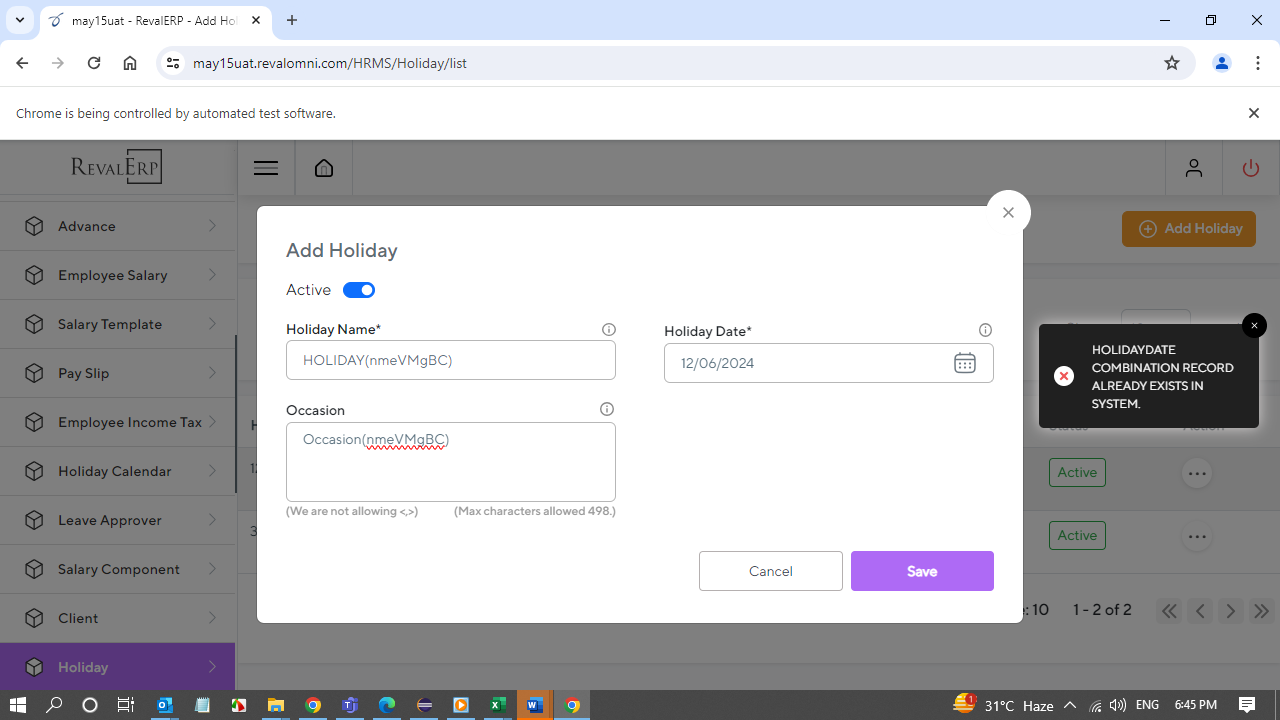Go to home dashboard icon

324,168
